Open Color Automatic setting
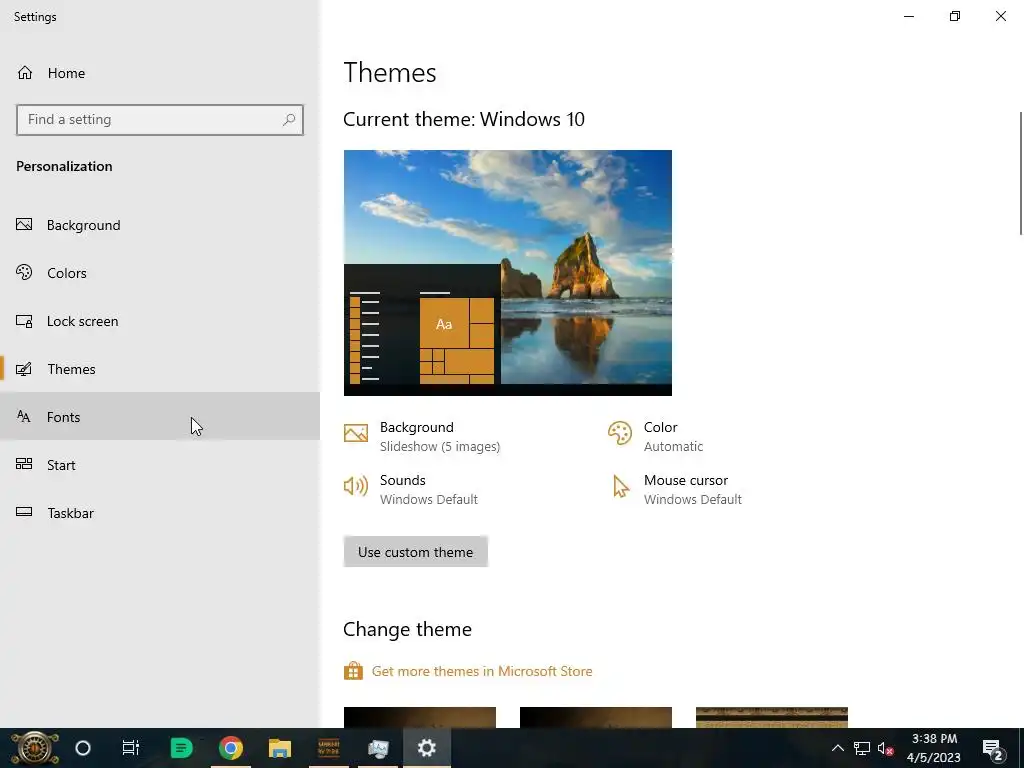Viewport: 1024px width, 768px height. [656, 436]
